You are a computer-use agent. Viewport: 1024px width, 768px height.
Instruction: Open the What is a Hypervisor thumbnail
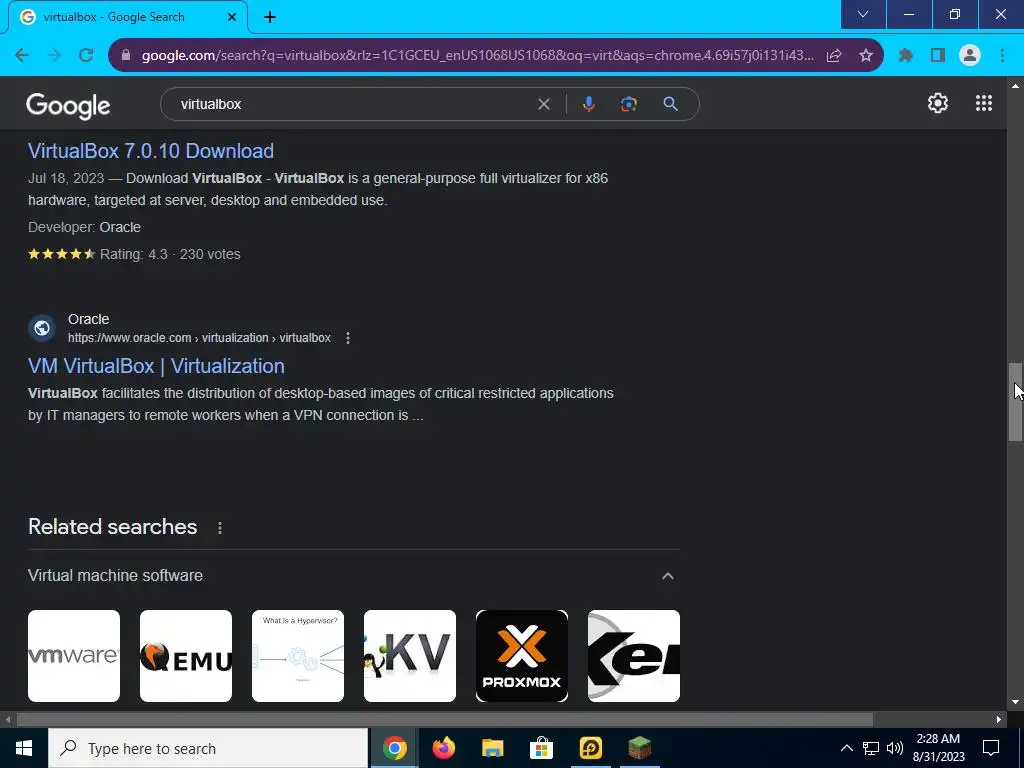coord(298,656)
